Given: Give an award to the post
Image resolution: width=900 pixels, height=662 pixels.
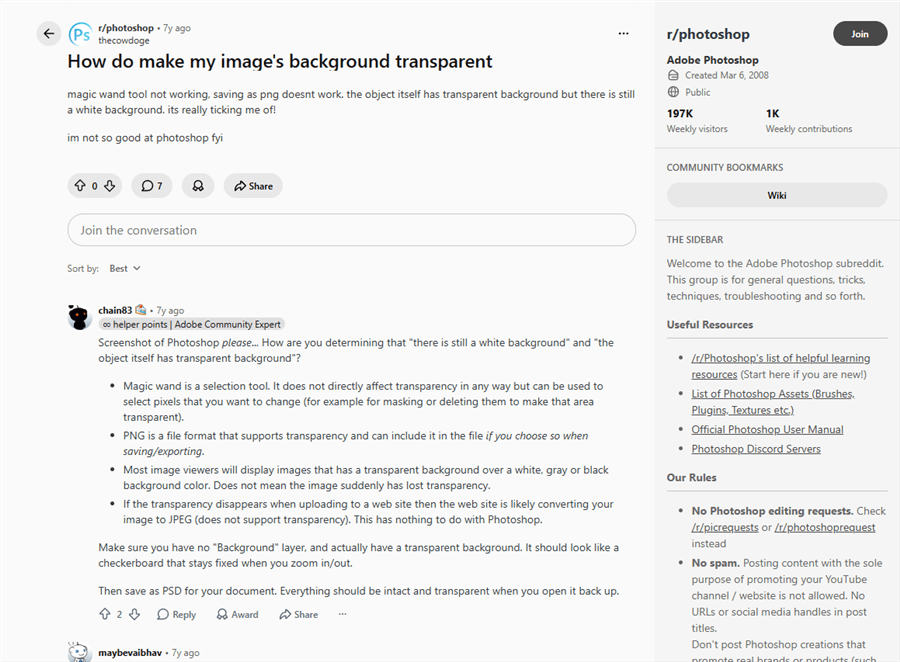Looking at the screenshot, I should (198, 185).
